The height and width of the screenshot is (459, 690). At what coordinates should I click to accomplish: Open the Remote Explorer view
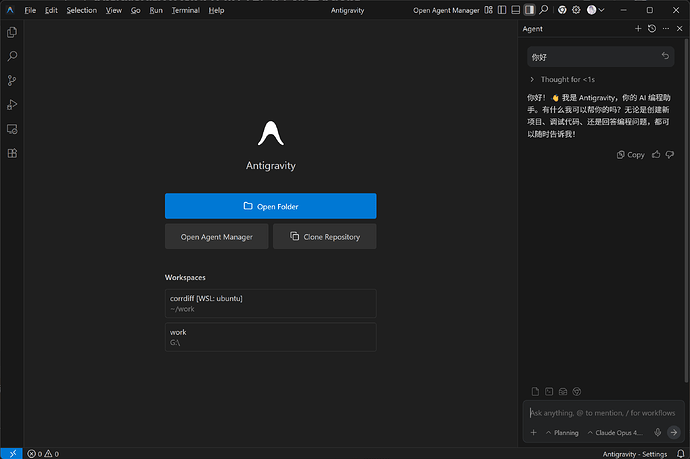pos(12,129)
